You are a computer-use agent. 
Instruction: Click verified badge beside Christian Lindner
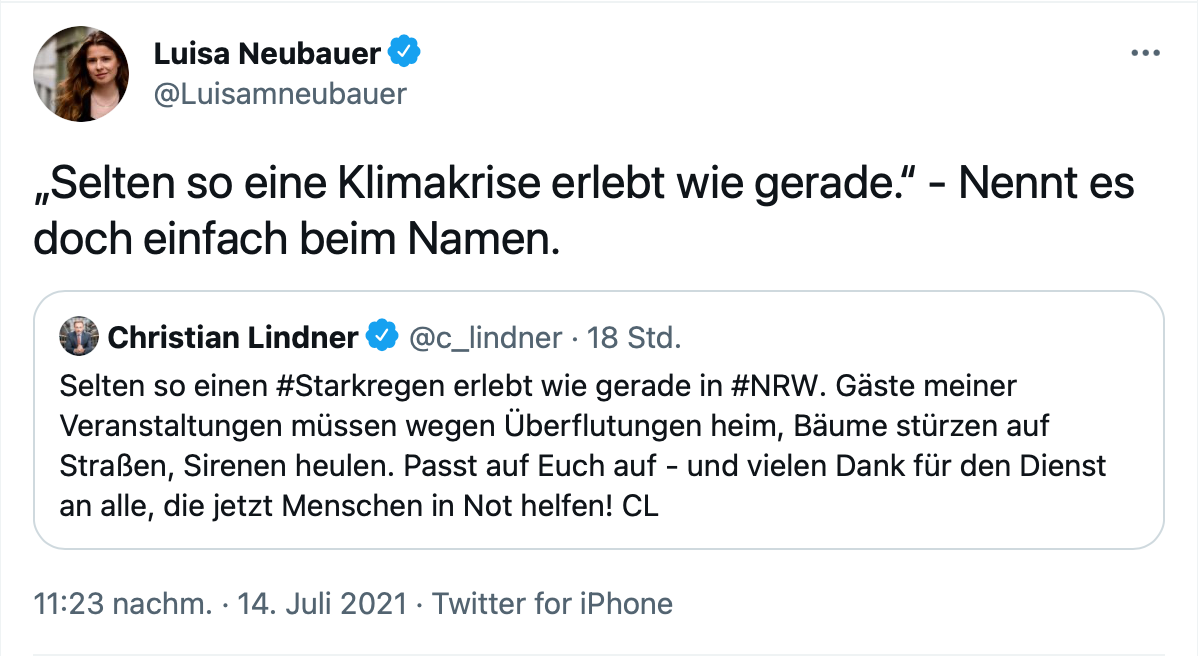(x=380, y=338)
